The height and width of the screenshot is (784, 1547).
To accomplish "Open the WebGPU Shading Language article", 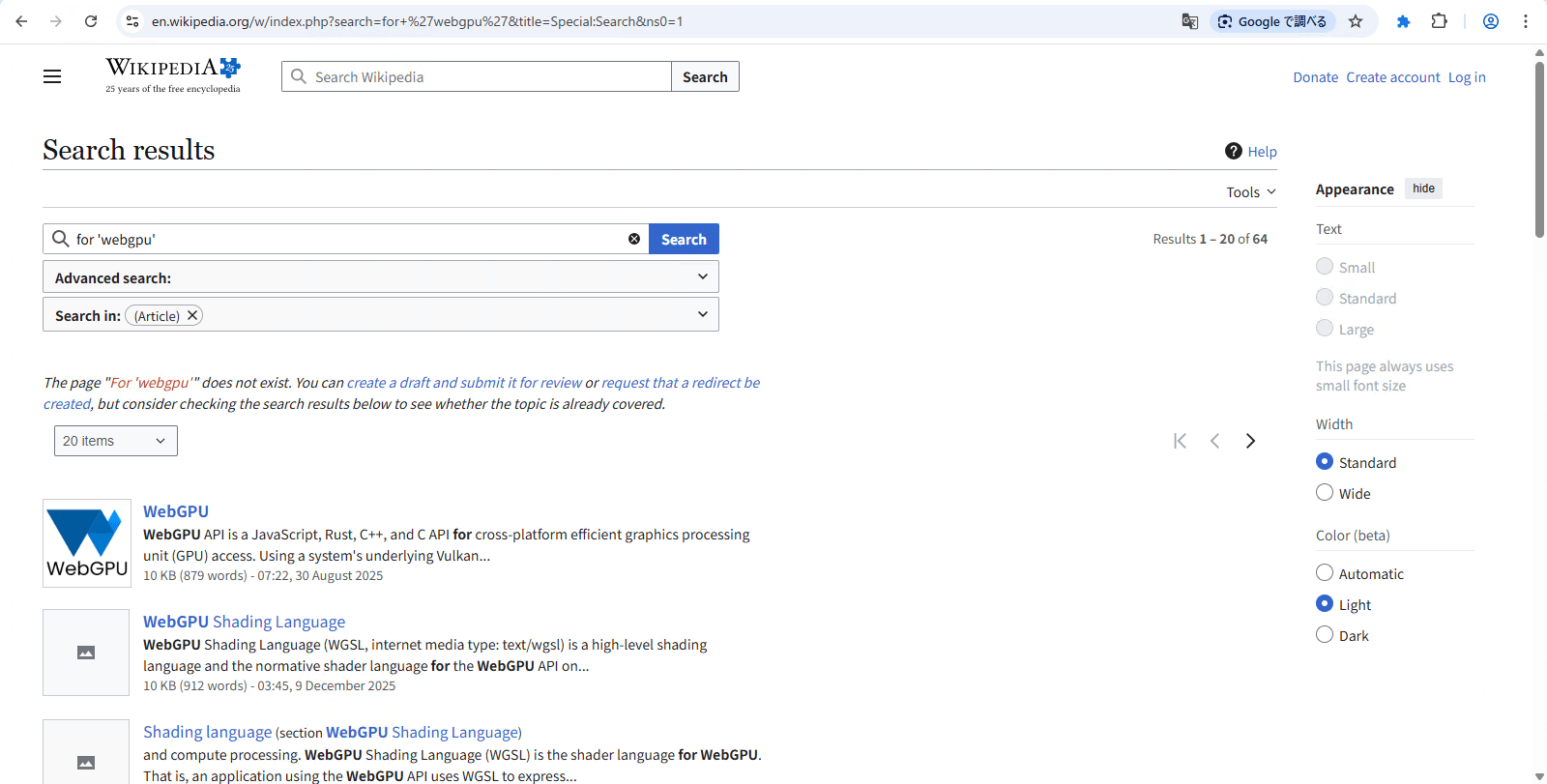I will [x=244, y=622].
